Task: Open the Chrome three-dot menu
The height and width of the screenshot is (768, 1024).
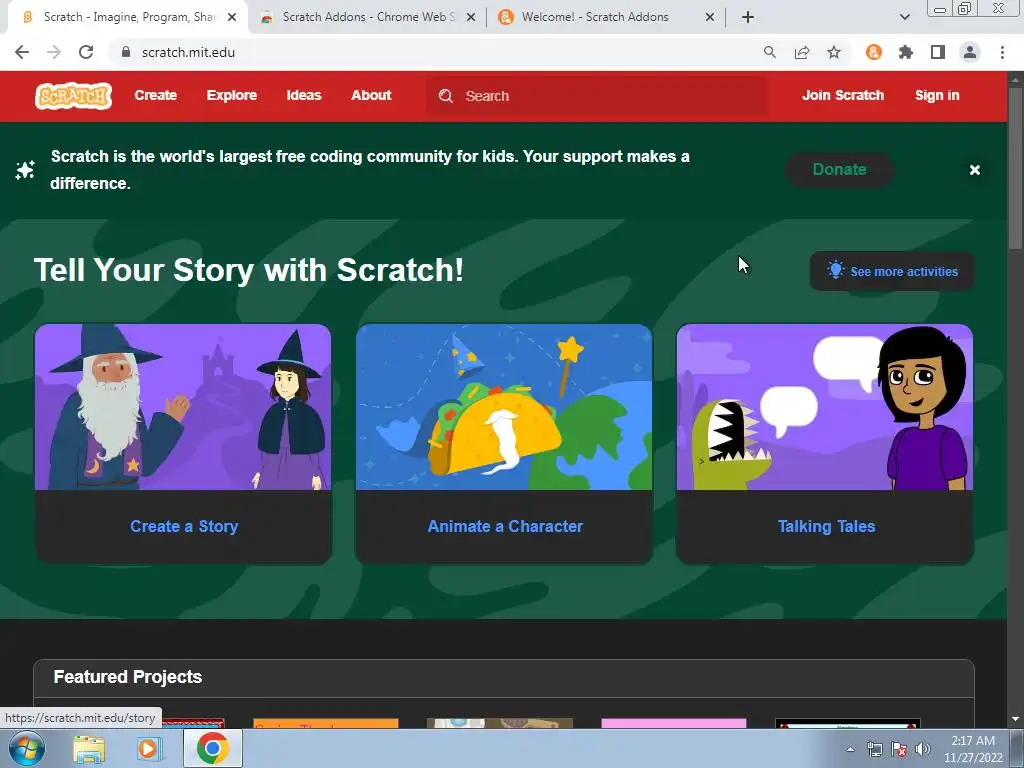Action: tap(1002, 52)
